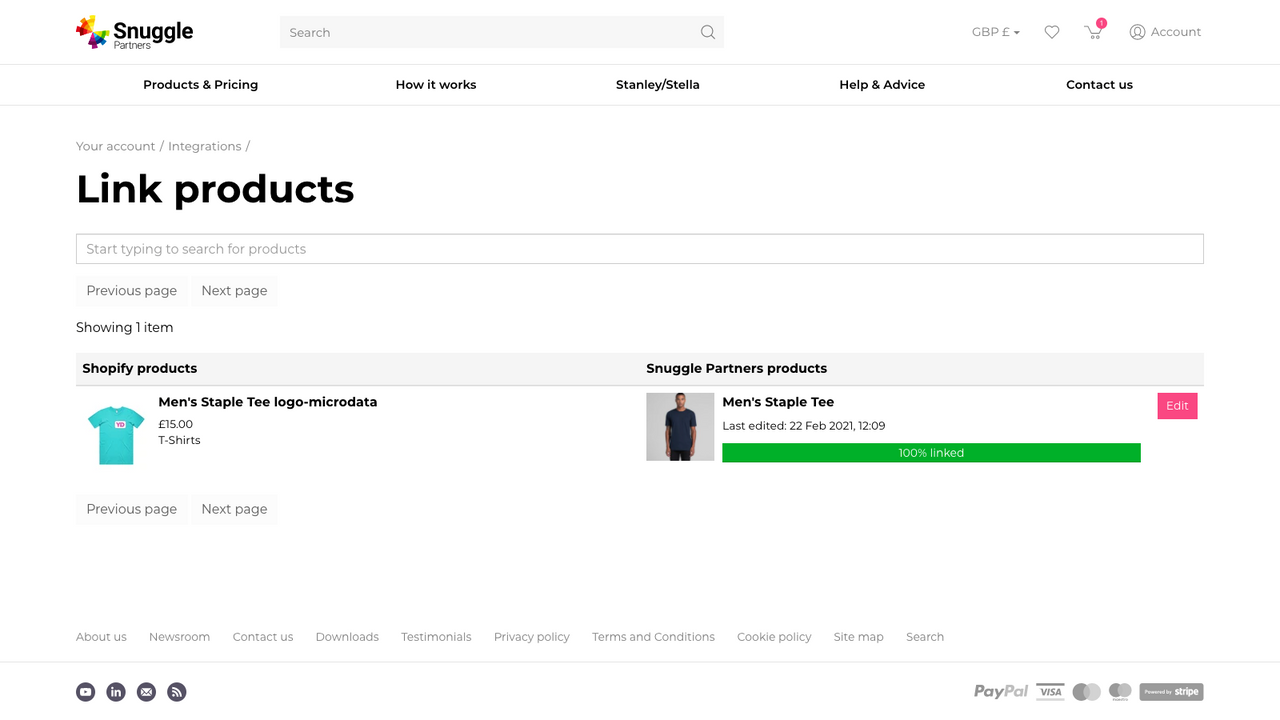Open the Help & Advice menu
Image resolution: width=1280 pixels, height=720 pixels.
882,85
